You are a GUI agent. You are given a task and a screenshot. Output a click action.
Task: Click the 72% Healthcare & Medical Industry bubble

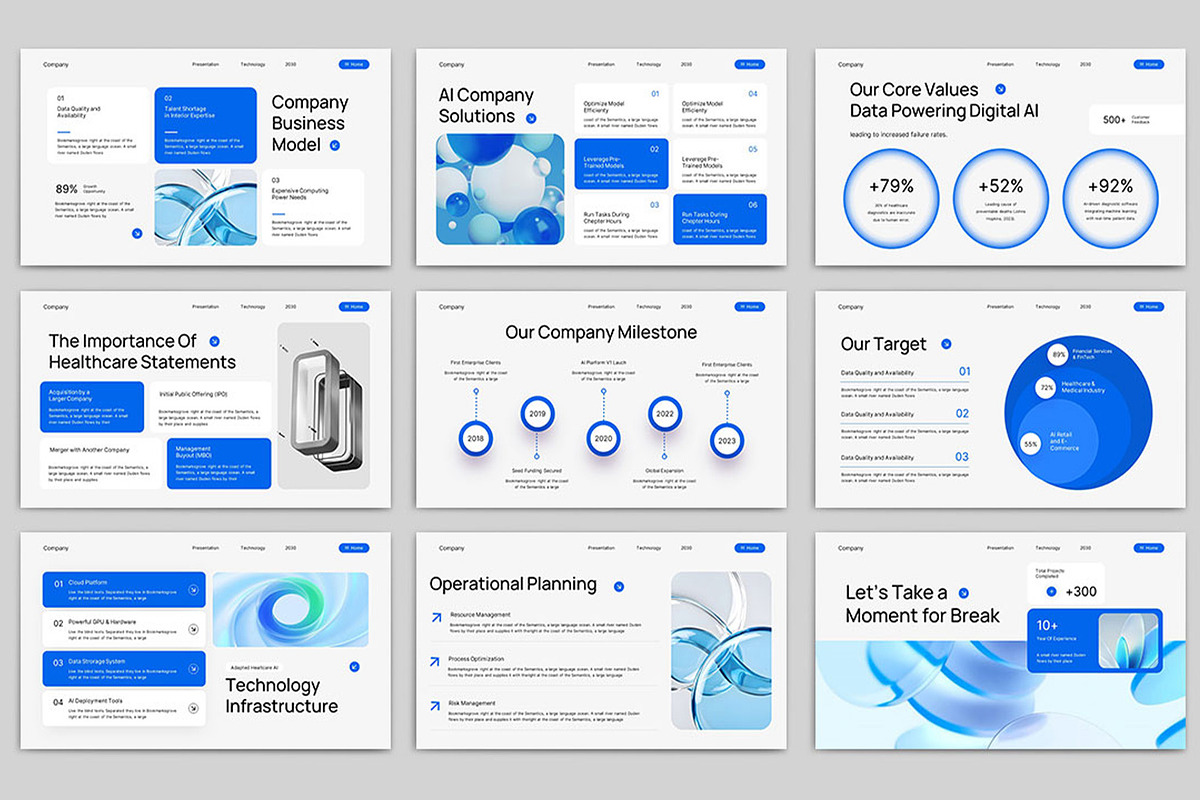(1047, 386)
